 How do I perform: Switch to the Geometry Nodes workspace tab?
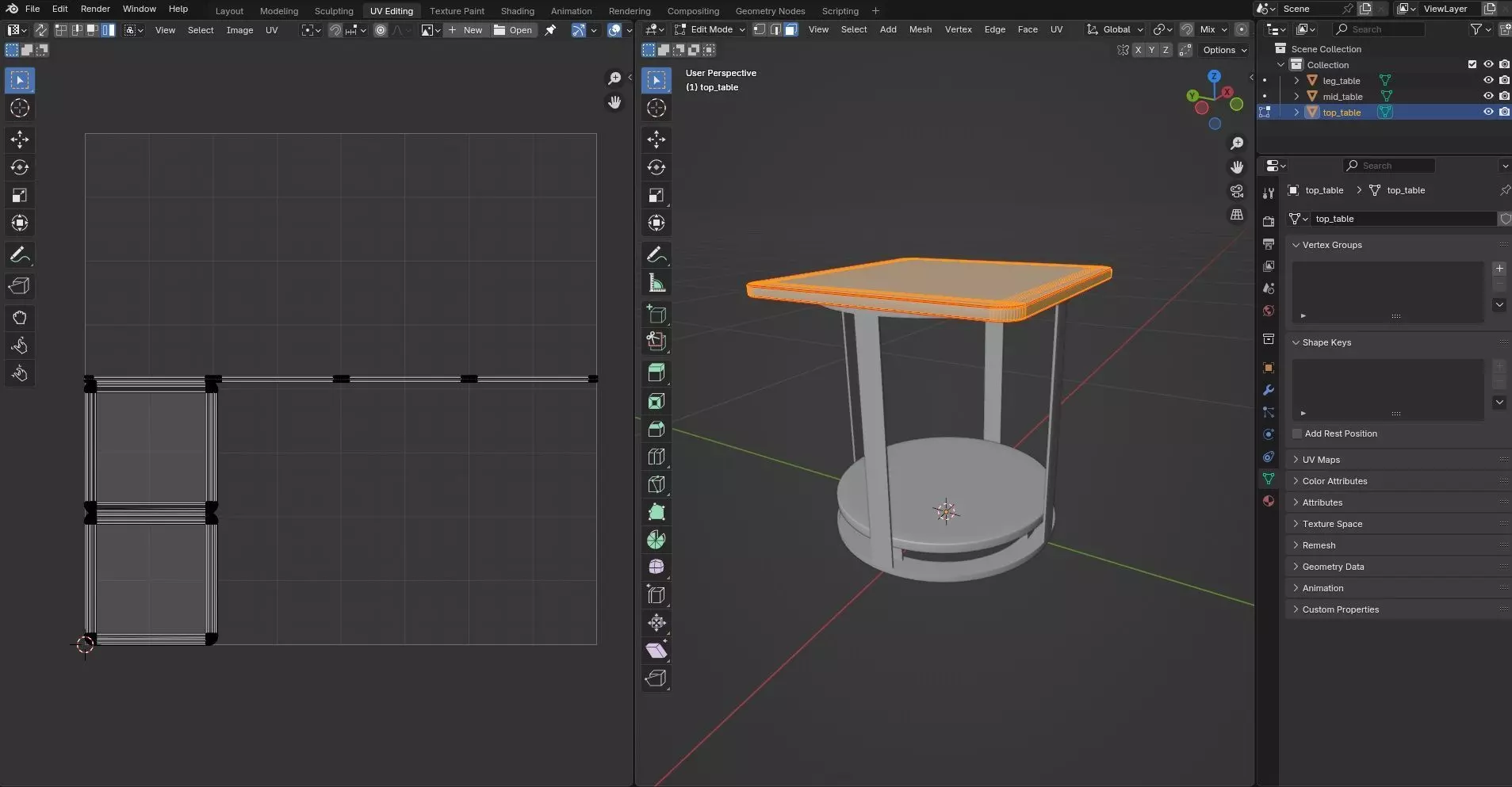(770, 11)
